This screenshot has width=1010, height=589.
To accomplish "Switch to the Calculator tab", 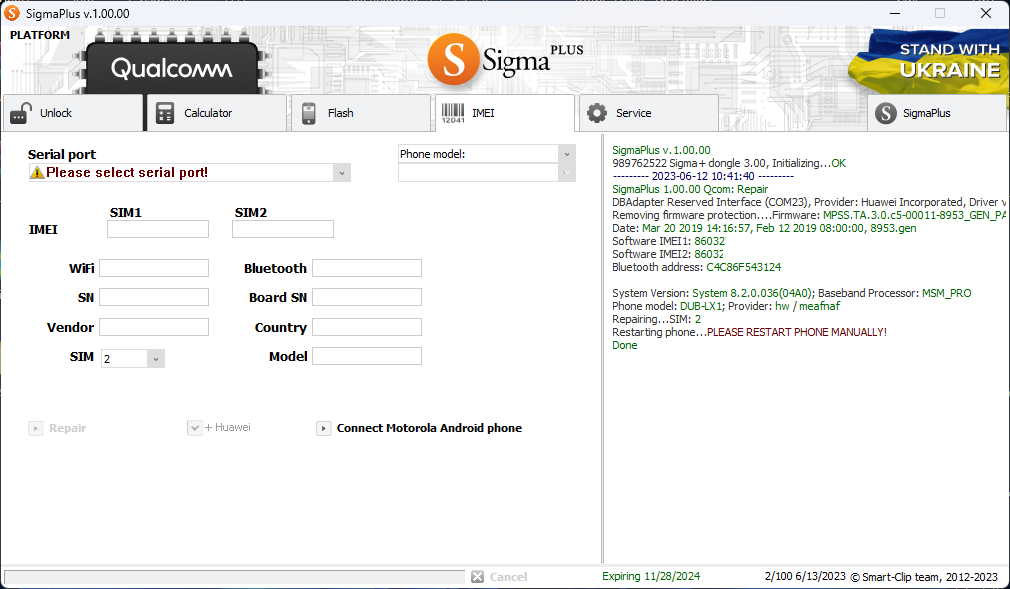I will click(x=217, y=113).
